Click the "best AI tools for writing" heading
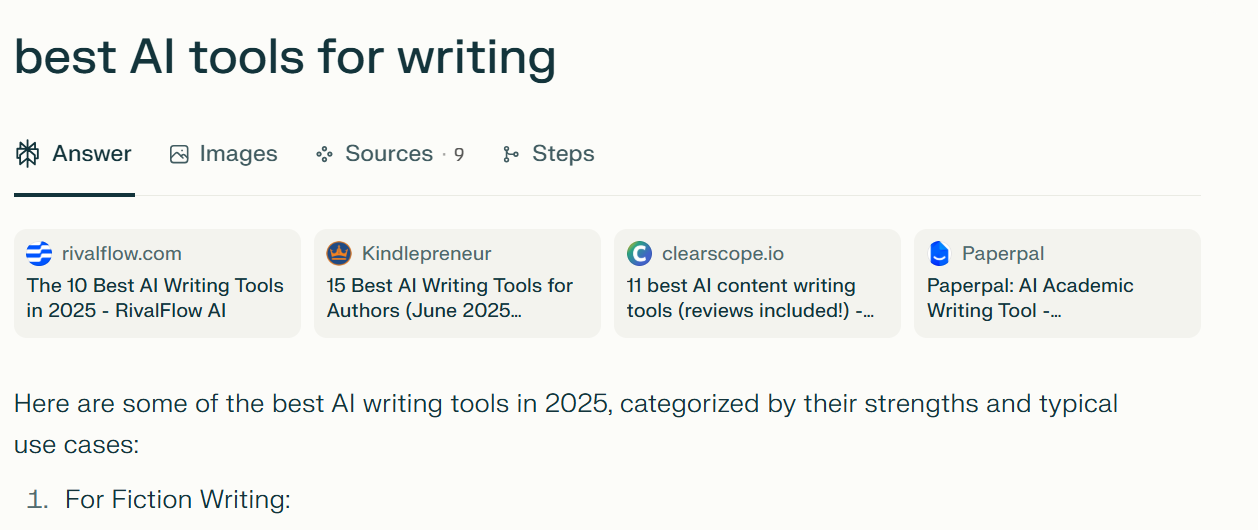The height and width of the screenshot is (530, 1258). pos(285,58)
